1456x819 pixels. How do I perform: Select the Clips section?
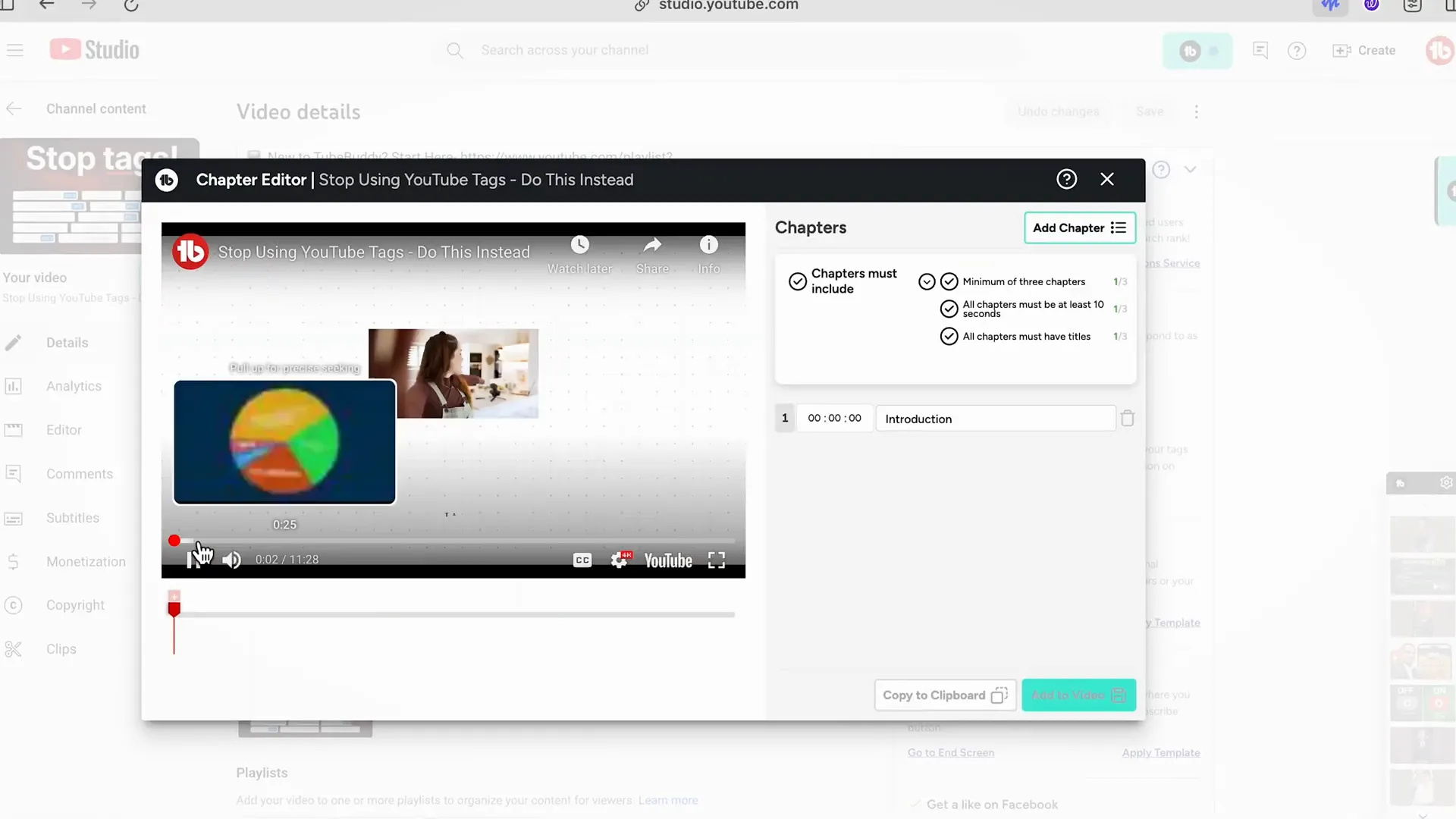(x=61, y=649)
